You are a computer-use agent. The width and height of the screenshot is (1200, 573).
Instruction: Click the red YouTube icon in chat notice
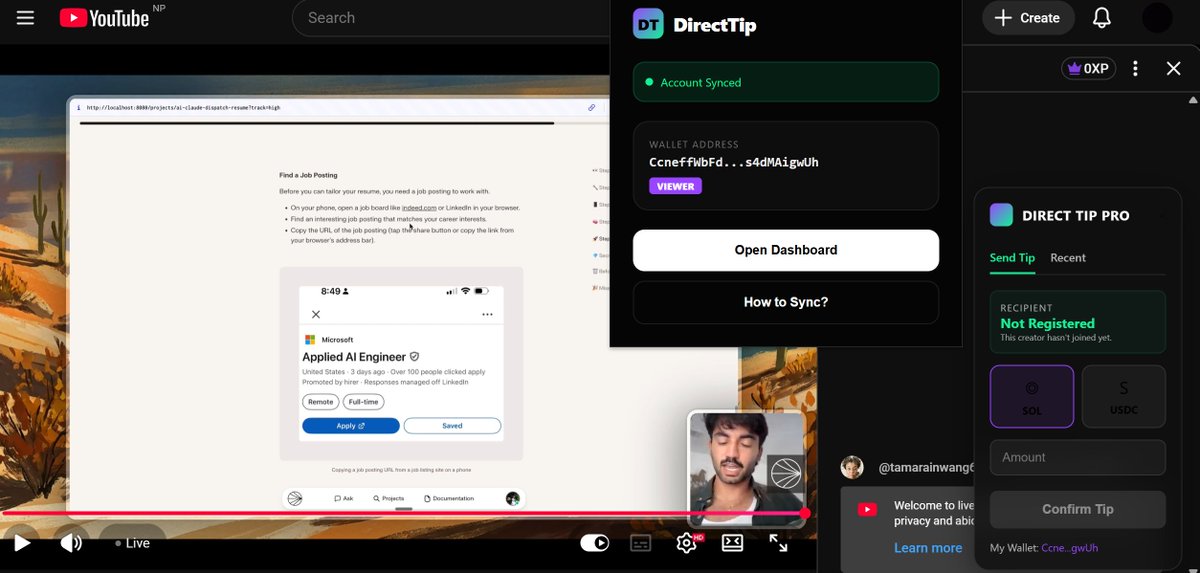tap(868, 509)
